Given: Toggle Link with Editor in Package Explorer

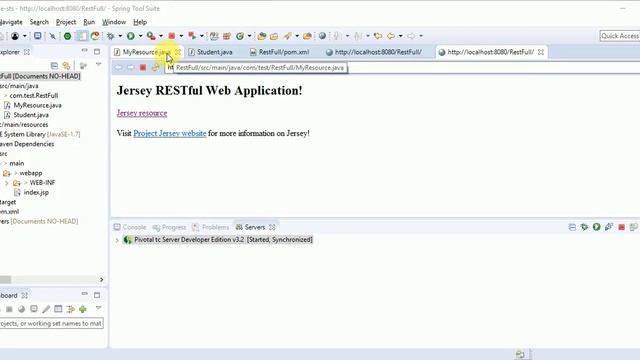Looking at the screenshot, I should point(66,65).
